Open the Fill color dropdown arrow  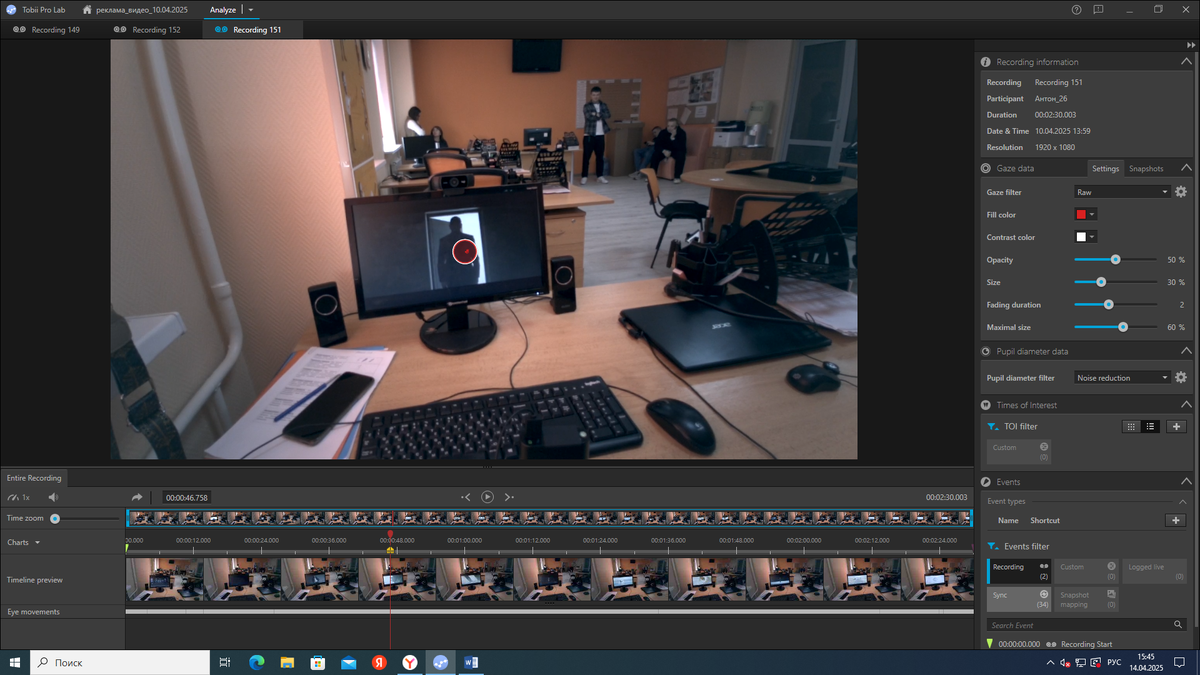click(x=1092, y=214)
